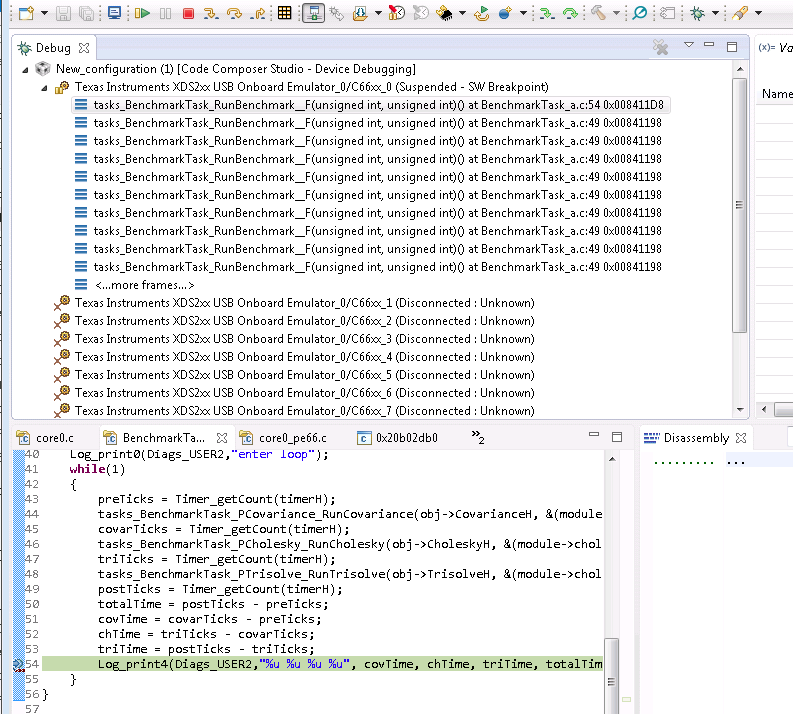Click the Step Into icon
The width and height of the screenshot is (793, 714).
[210, 13]
